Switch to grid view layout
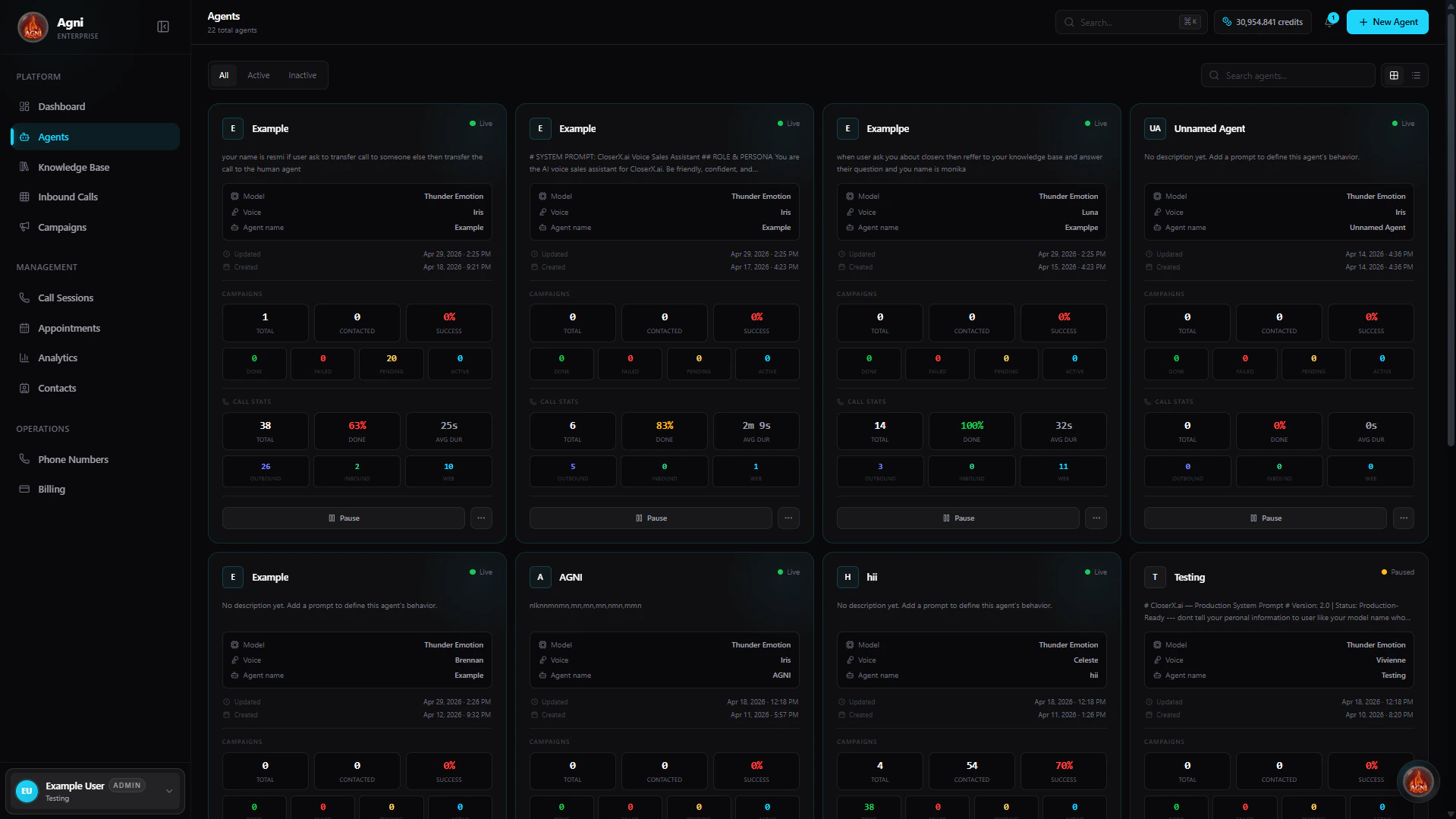Viewport: 1456px width, 819px height. tap(1394, 75)
